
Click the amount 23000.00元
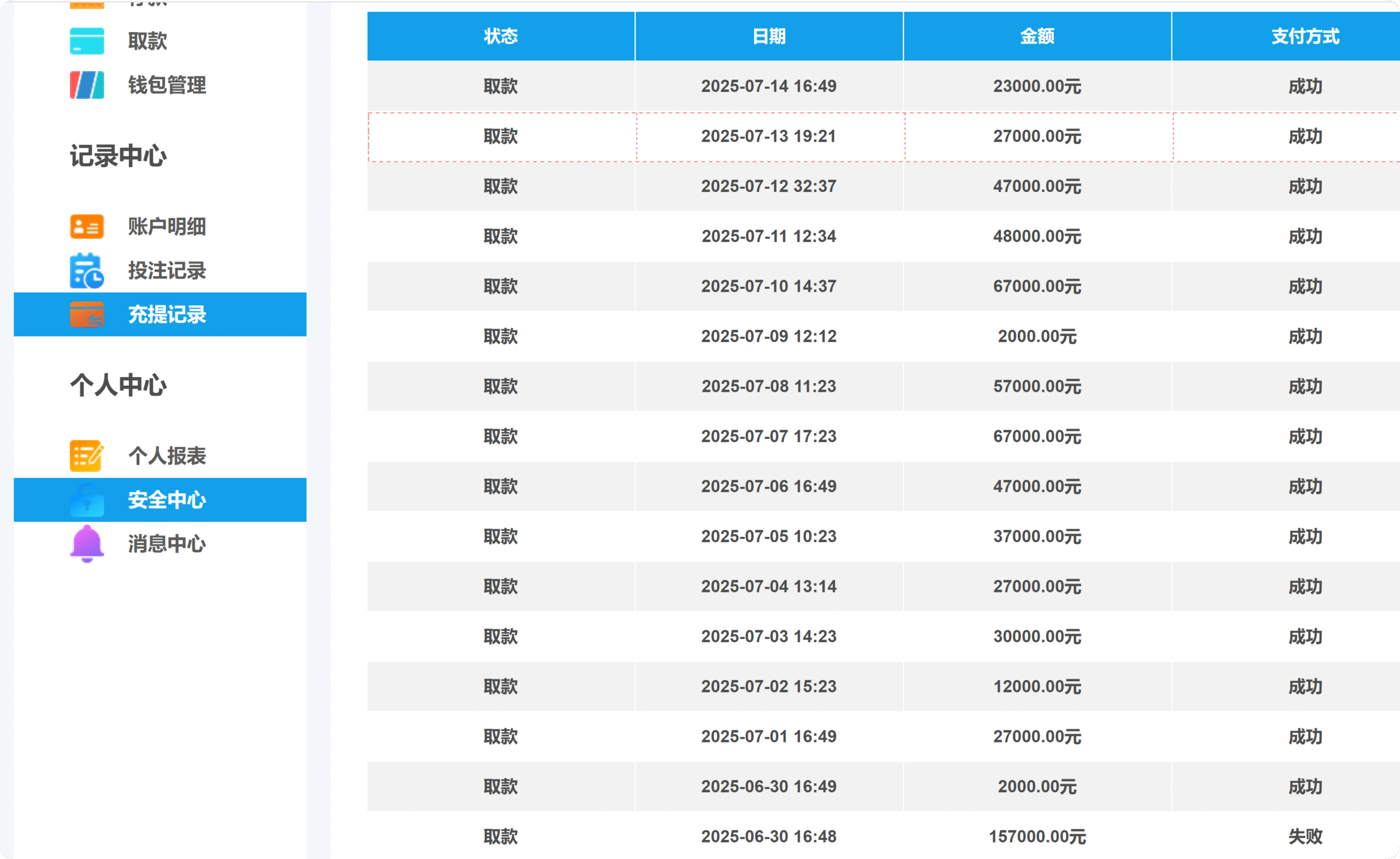[1037, 86]
